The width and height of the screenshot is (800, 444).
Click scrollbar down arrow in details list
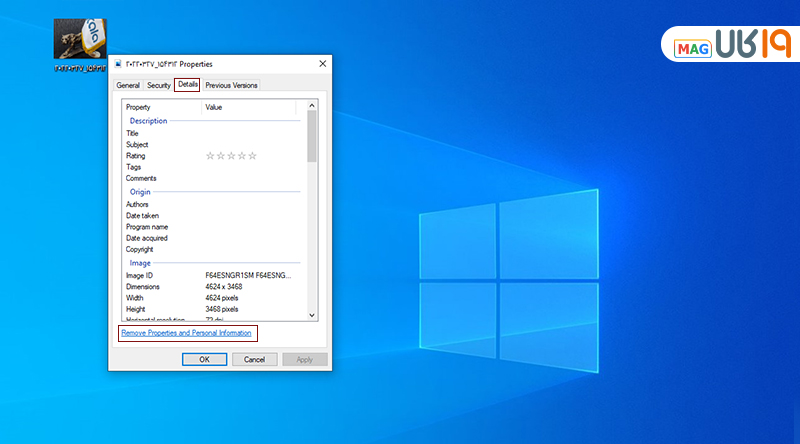[312, 314]
